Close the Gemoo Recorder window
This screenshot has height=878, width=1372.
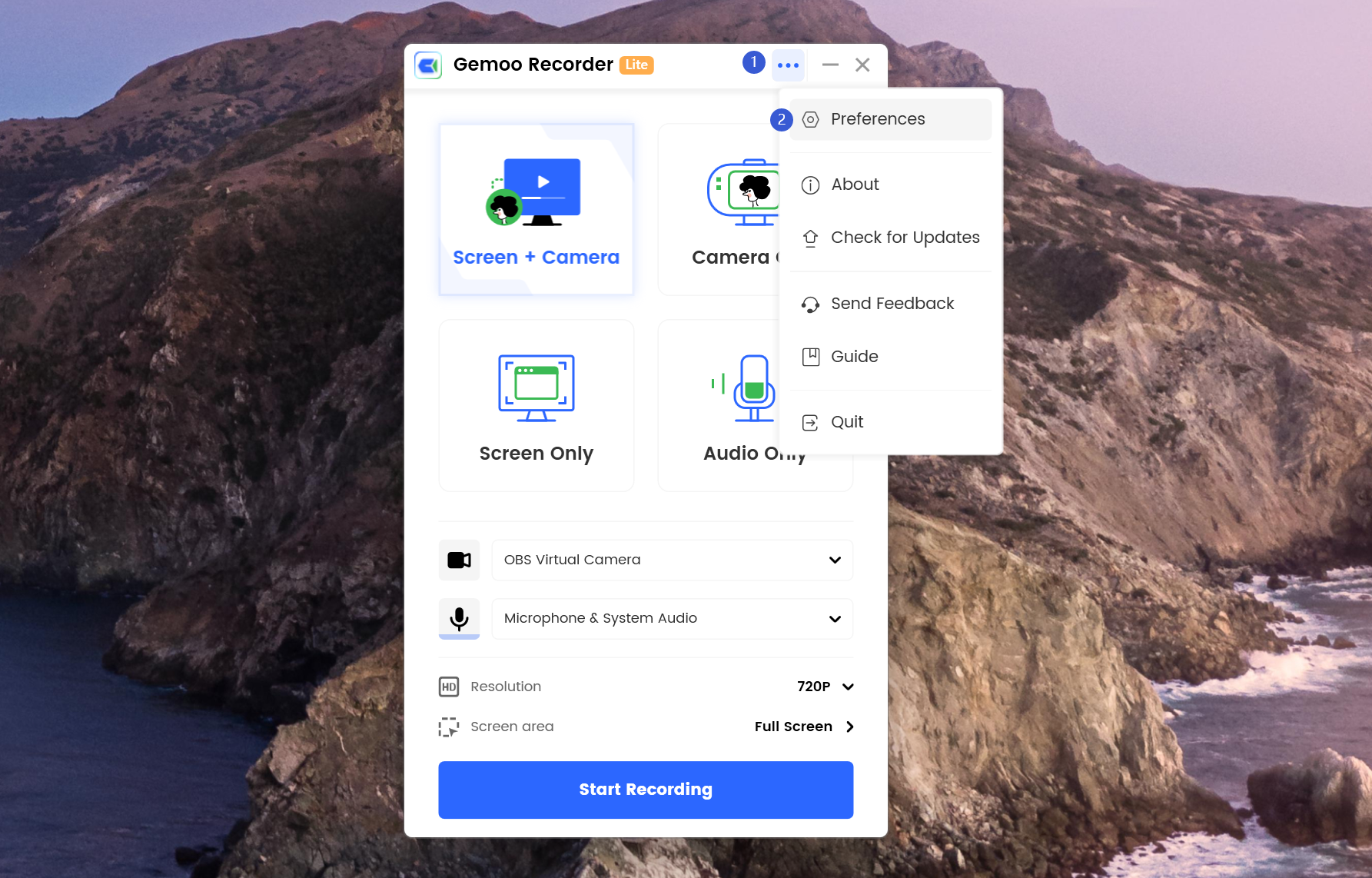pyautogui.click(x=862, y=65)
